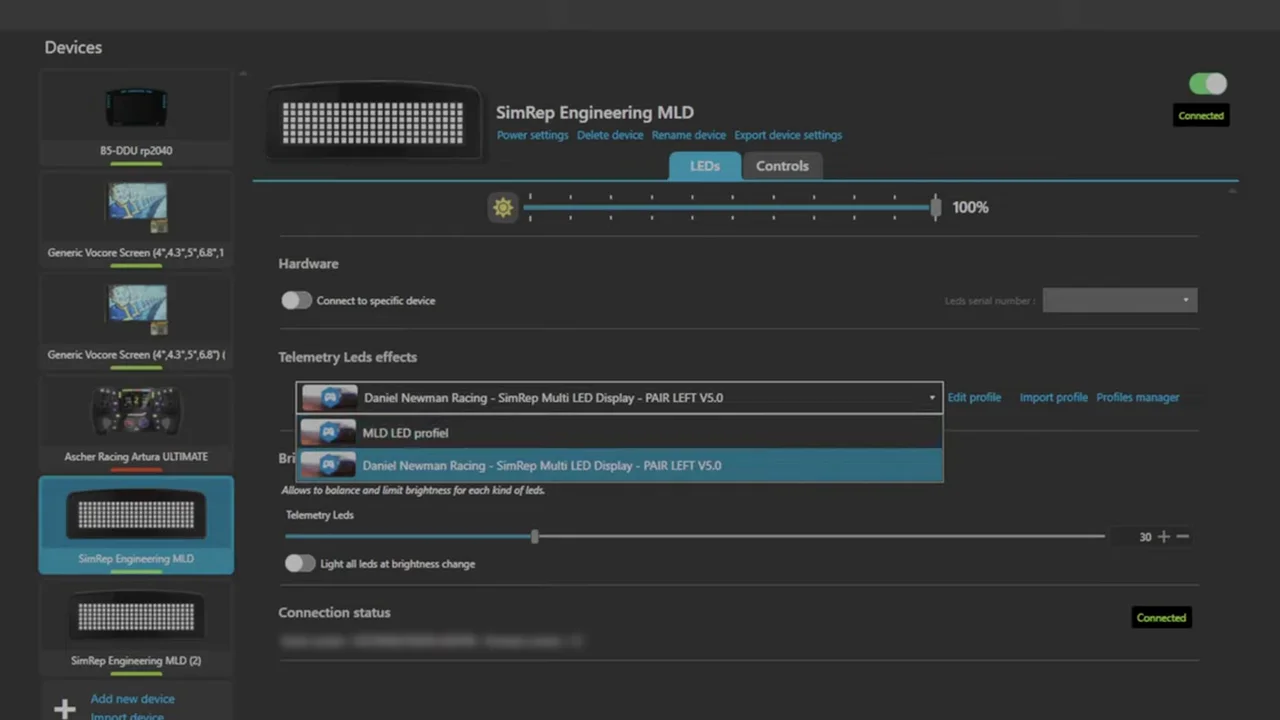Click the Import profile link
Image resolution: width=1280 pixels, height=720 pixels.
point(1054,397)
